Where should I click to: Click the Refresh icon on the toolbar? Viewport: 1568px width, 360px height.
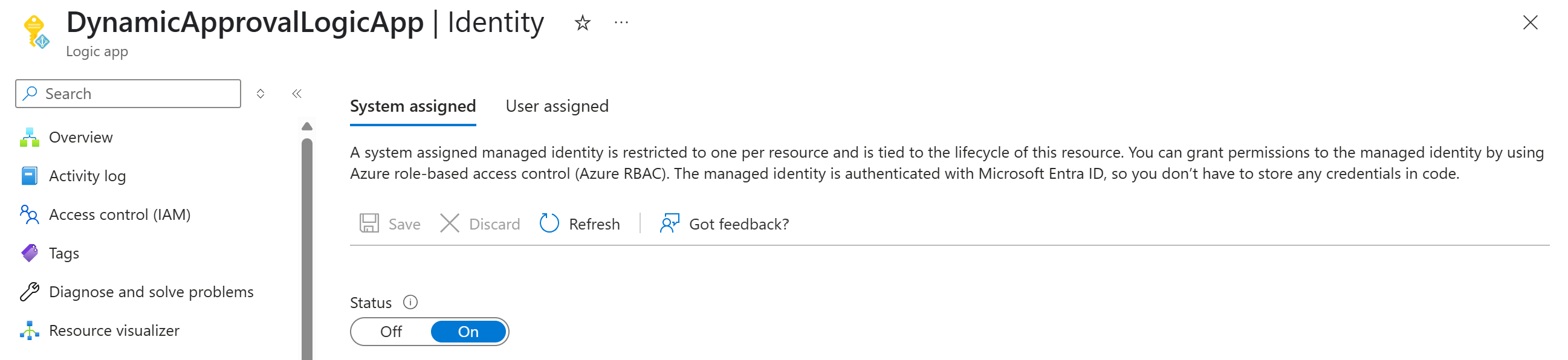(x=549, y=223)
